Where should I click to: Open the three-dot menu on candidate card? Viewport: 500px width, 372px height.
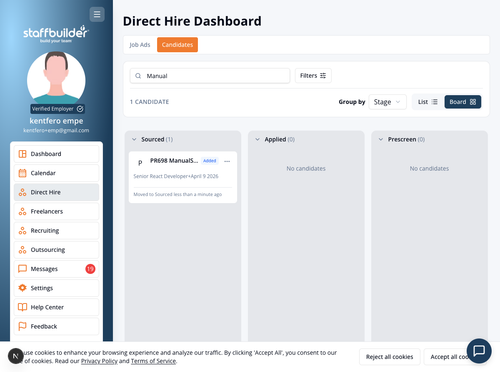pyautogui.click(x=227, y=161)
